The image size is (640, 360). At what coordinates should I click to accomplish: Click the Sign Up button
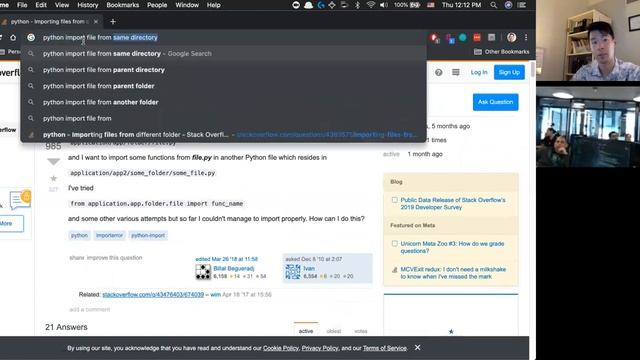[509, 72]
